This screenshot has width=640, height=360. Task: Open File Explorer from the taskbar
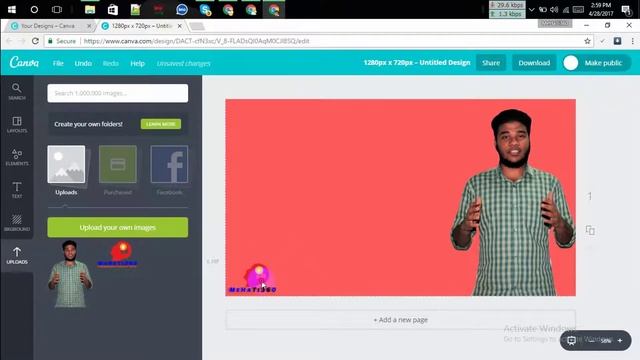(90, 9)
